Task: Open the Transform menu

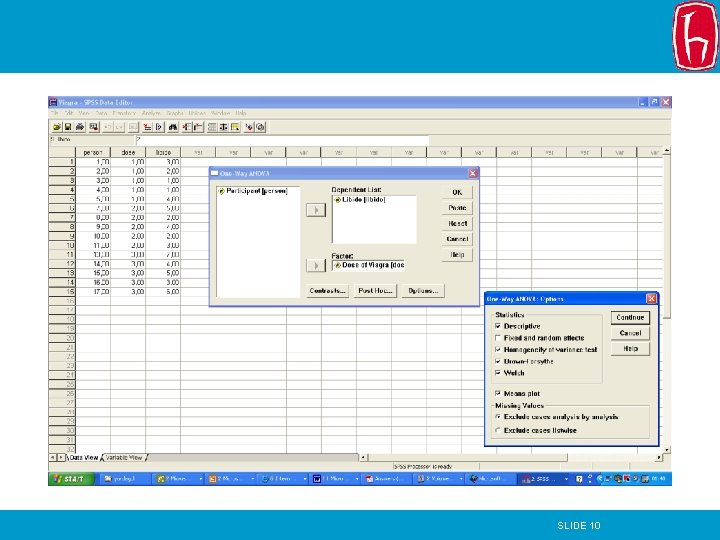Action: click(x=124, y=113)
